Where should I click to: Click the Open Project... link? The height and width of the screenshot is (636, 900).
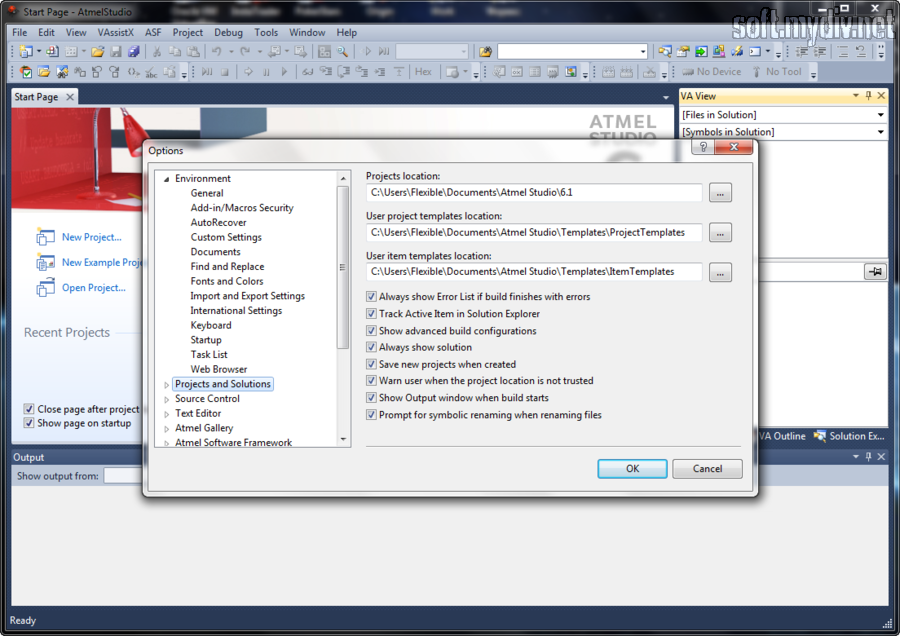[x=94, y=288]
